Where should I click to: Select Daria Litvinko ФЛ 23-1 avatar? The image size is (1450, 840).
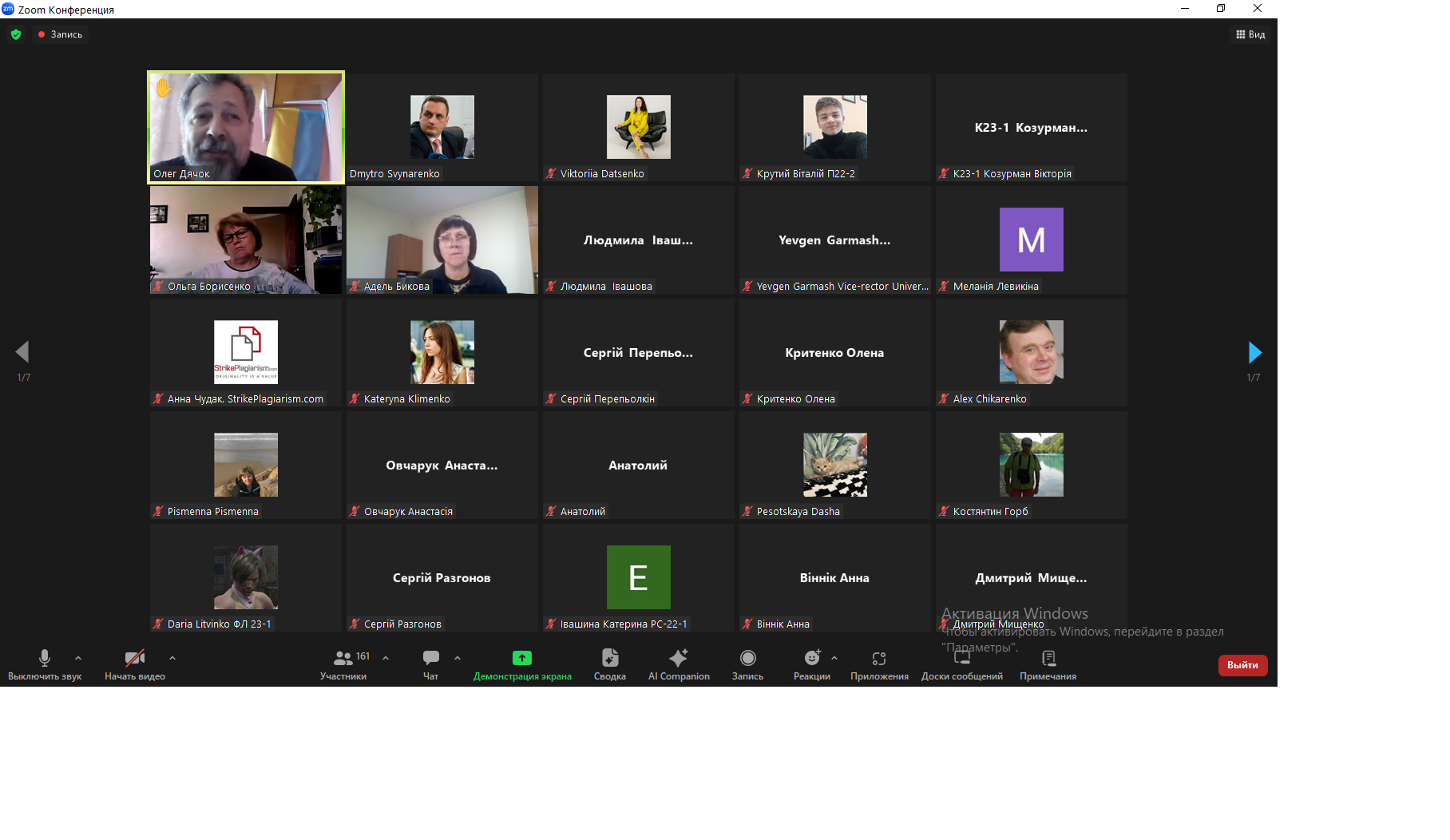coord(246,577)
